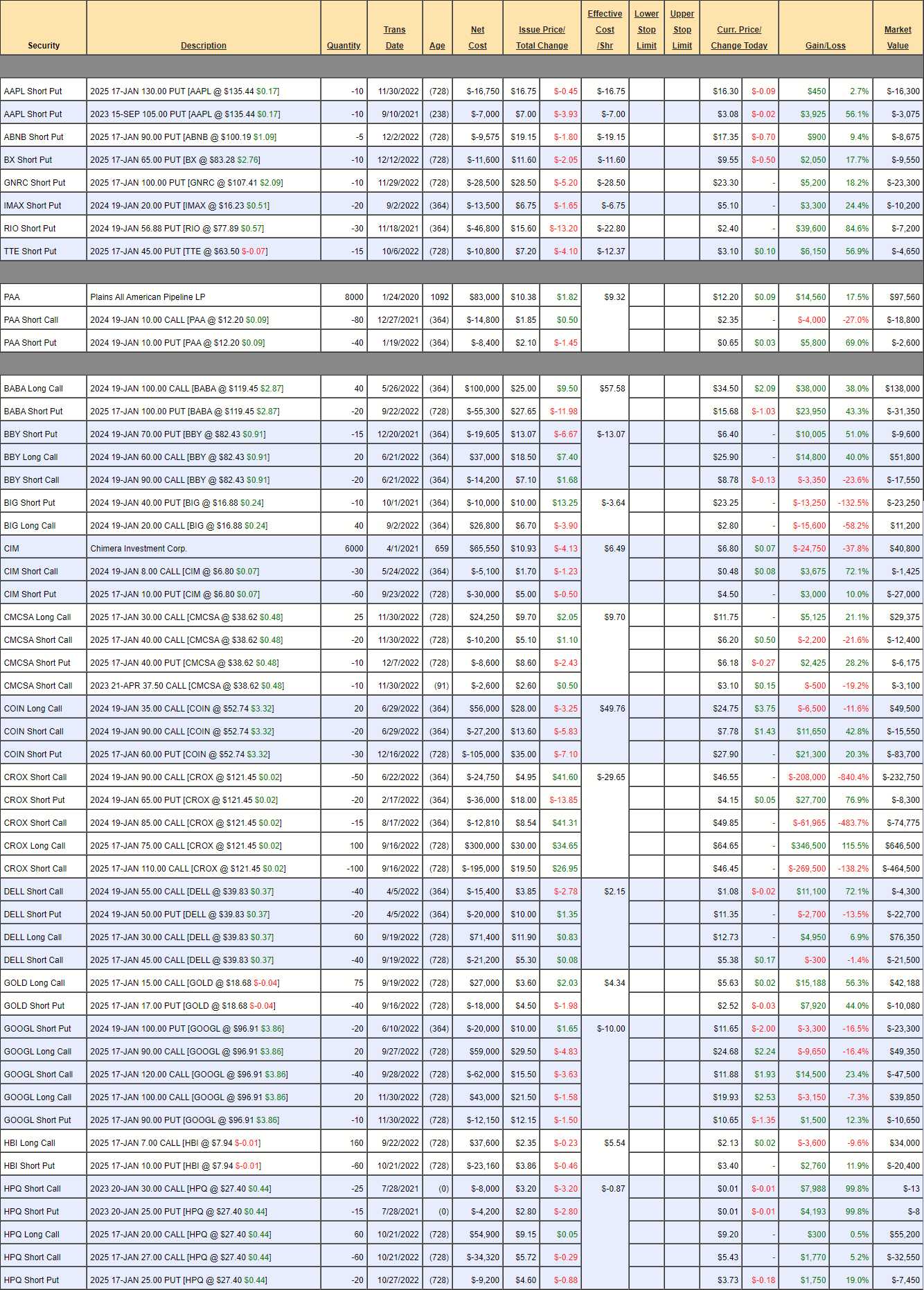
Task: Click the Security column header
Action: (x=44, y=46)
